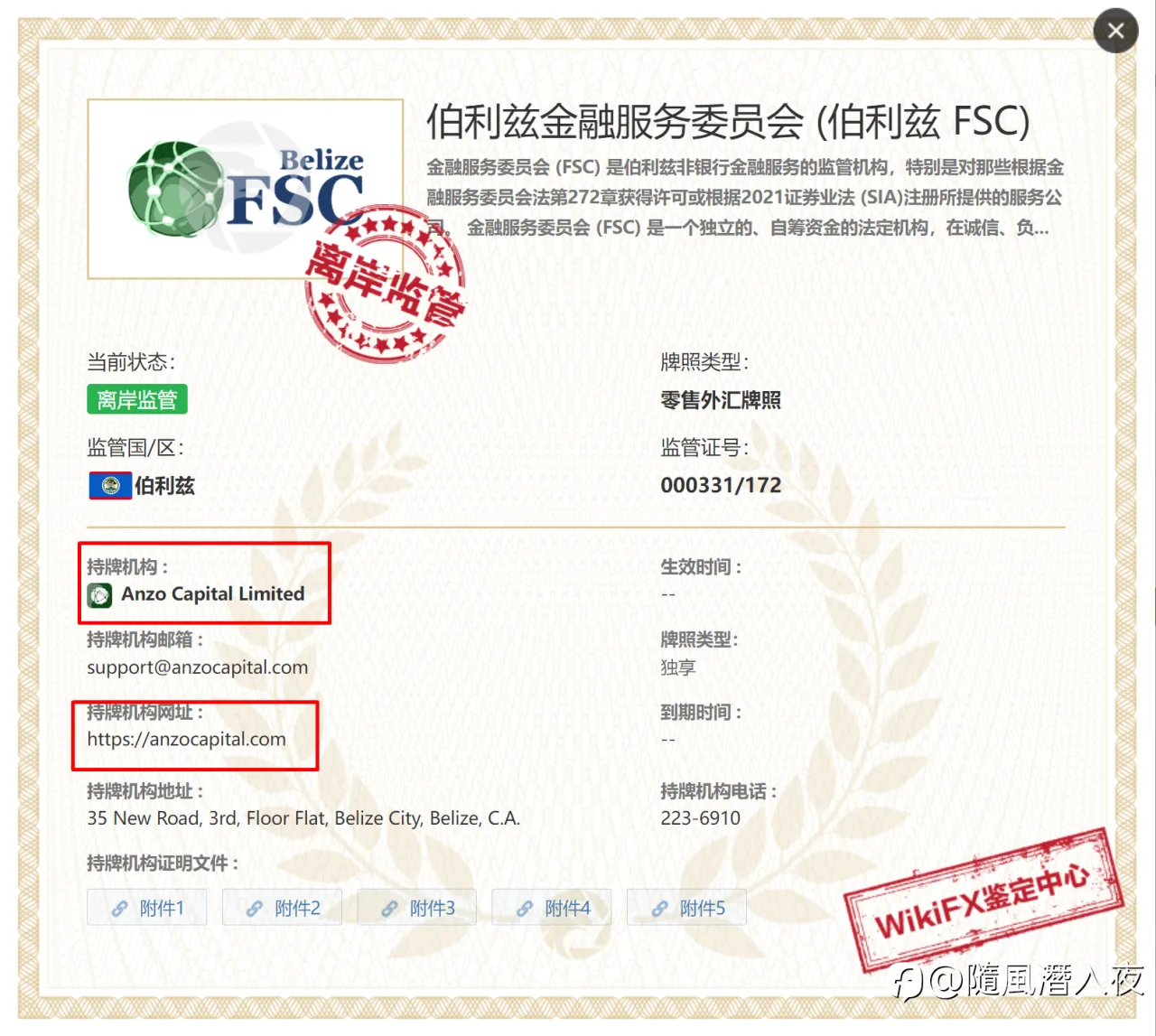The width and height of the screenshot is (1156, 1036).
Task: Select license number 000331/172
Action: (x=721, y=486)
